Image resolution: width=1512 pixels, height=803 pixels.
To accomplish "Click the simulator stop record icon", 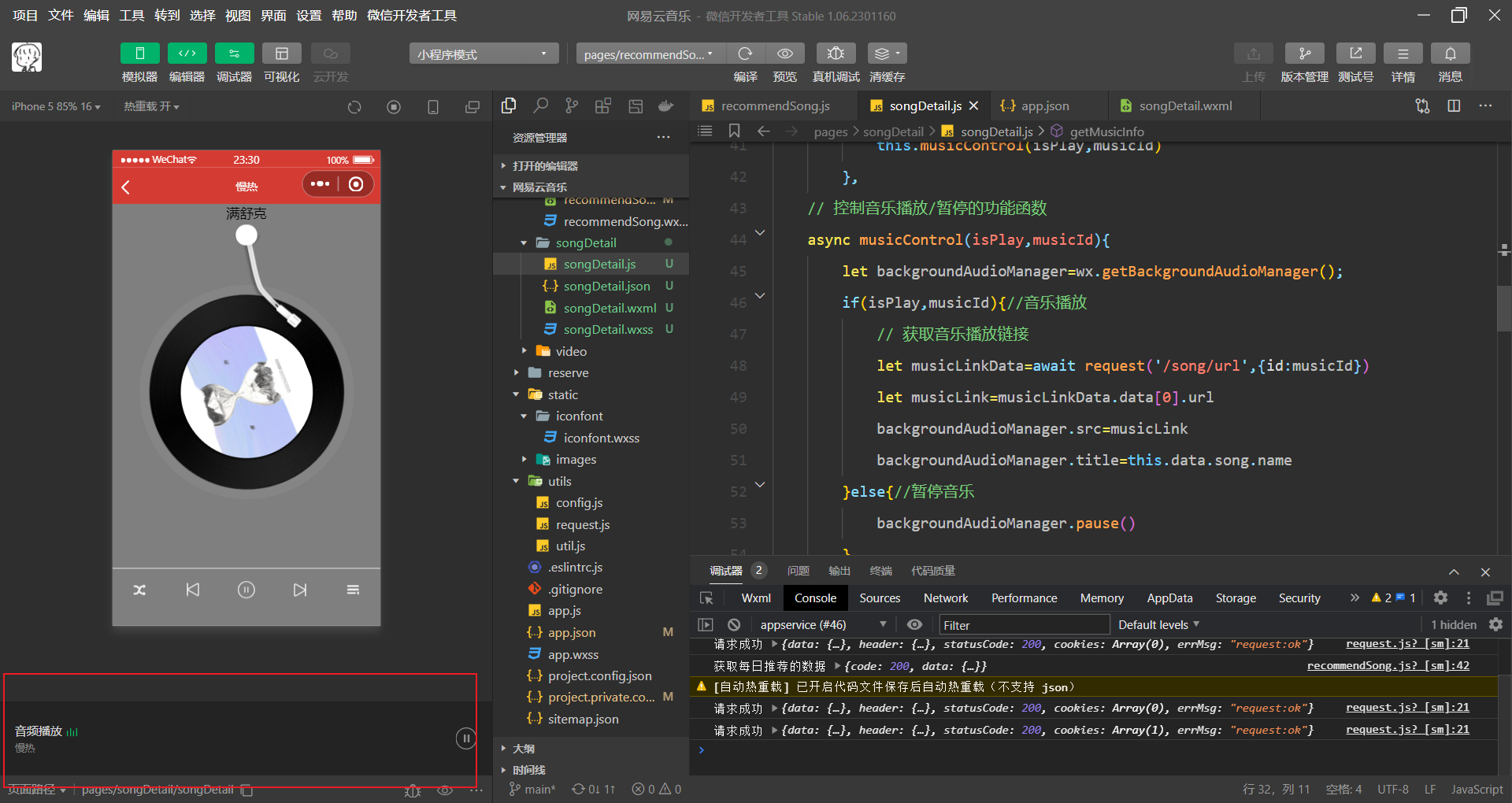I will pos(394,106).
